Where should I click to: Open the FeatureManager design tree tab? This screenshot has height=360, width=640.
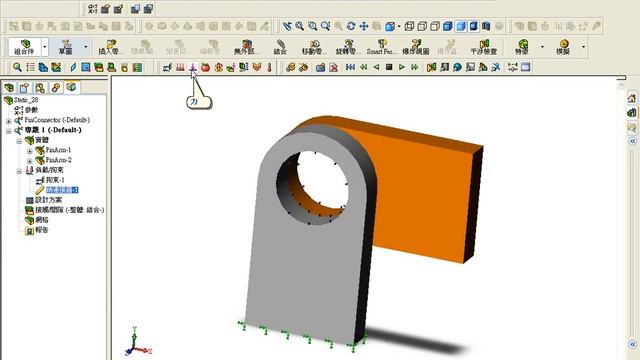click(x=9, y=87)
